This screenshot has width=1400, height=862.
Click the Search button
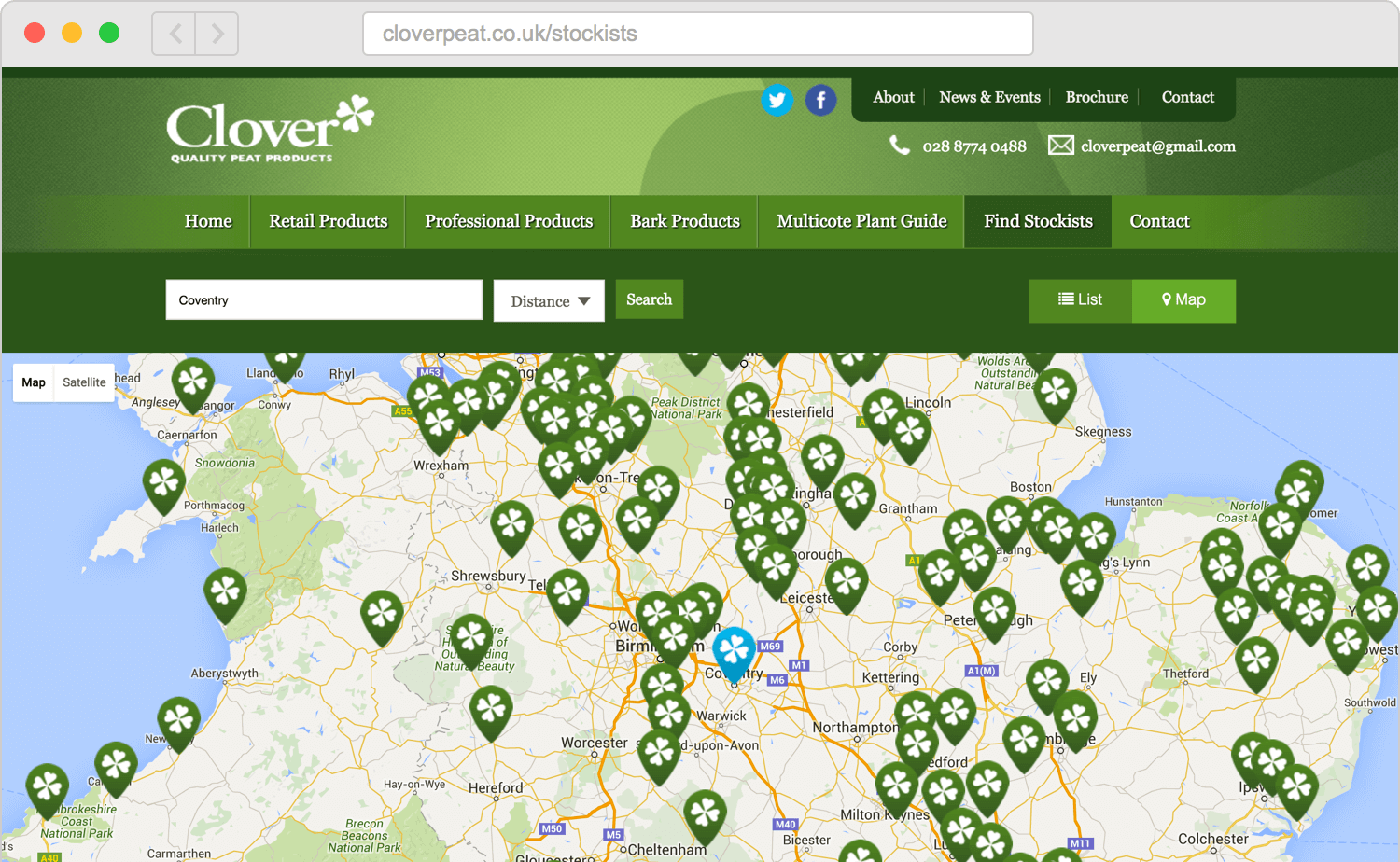coord(649,299)
